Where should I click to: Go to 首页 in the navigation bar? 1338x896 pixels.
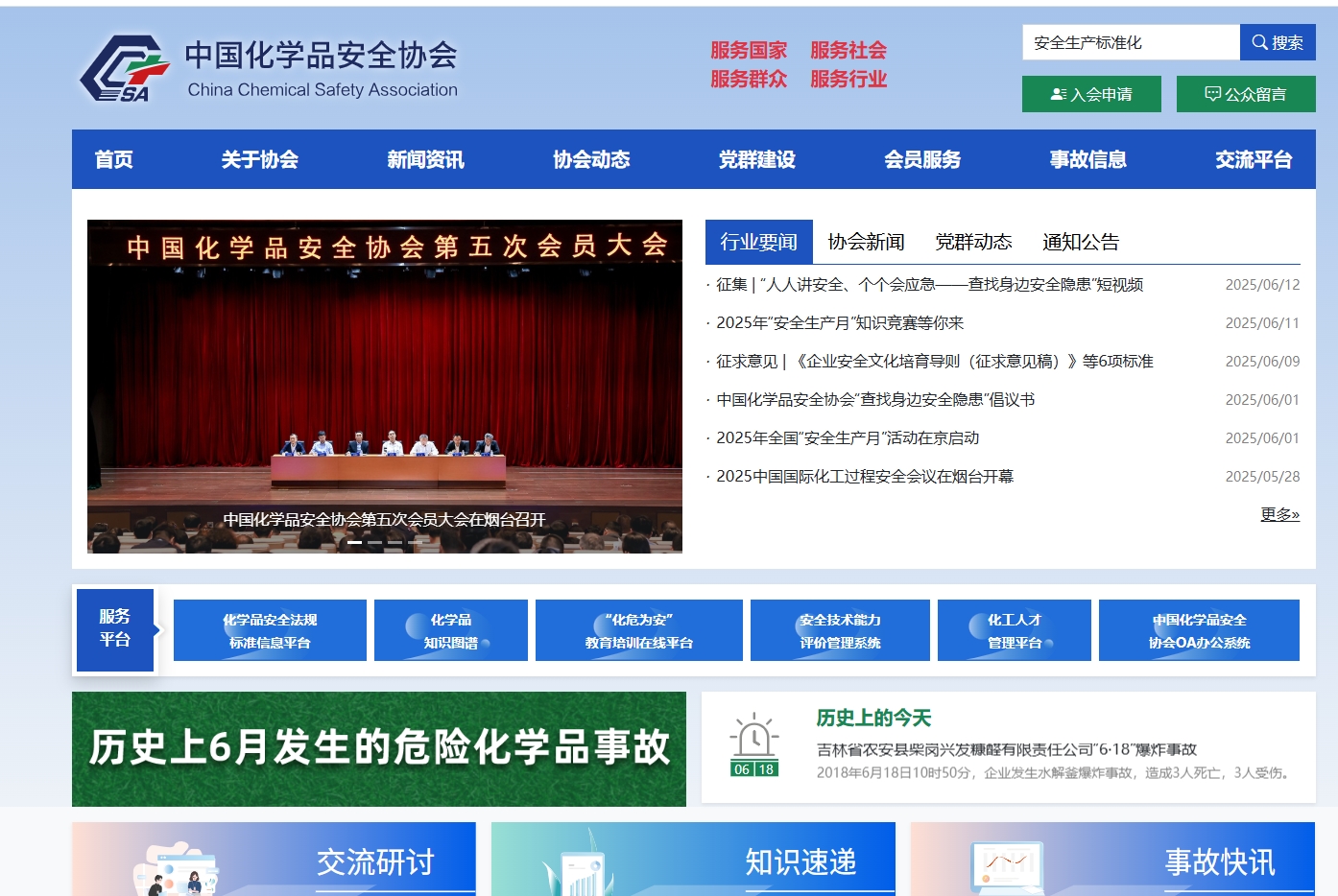114,159
